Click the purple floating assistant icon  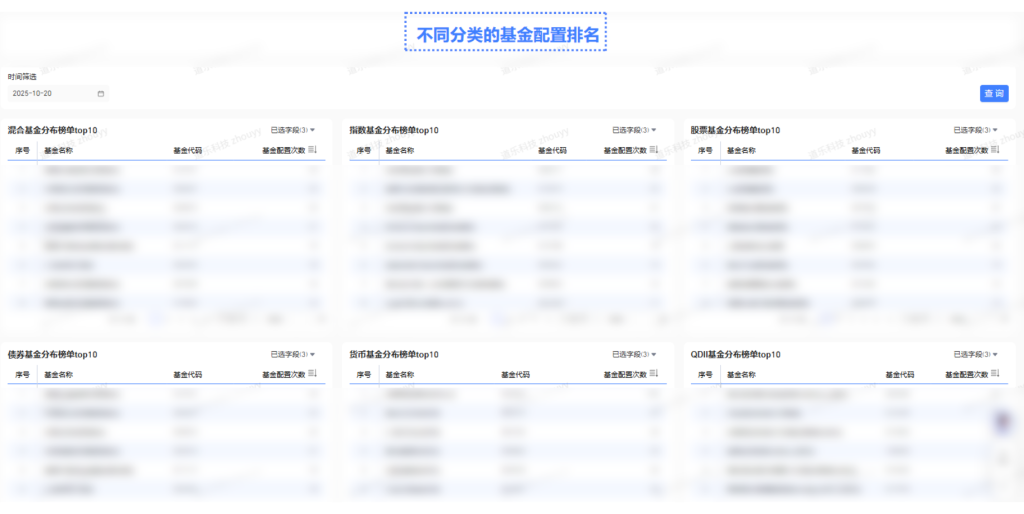tap(1002, 422)
